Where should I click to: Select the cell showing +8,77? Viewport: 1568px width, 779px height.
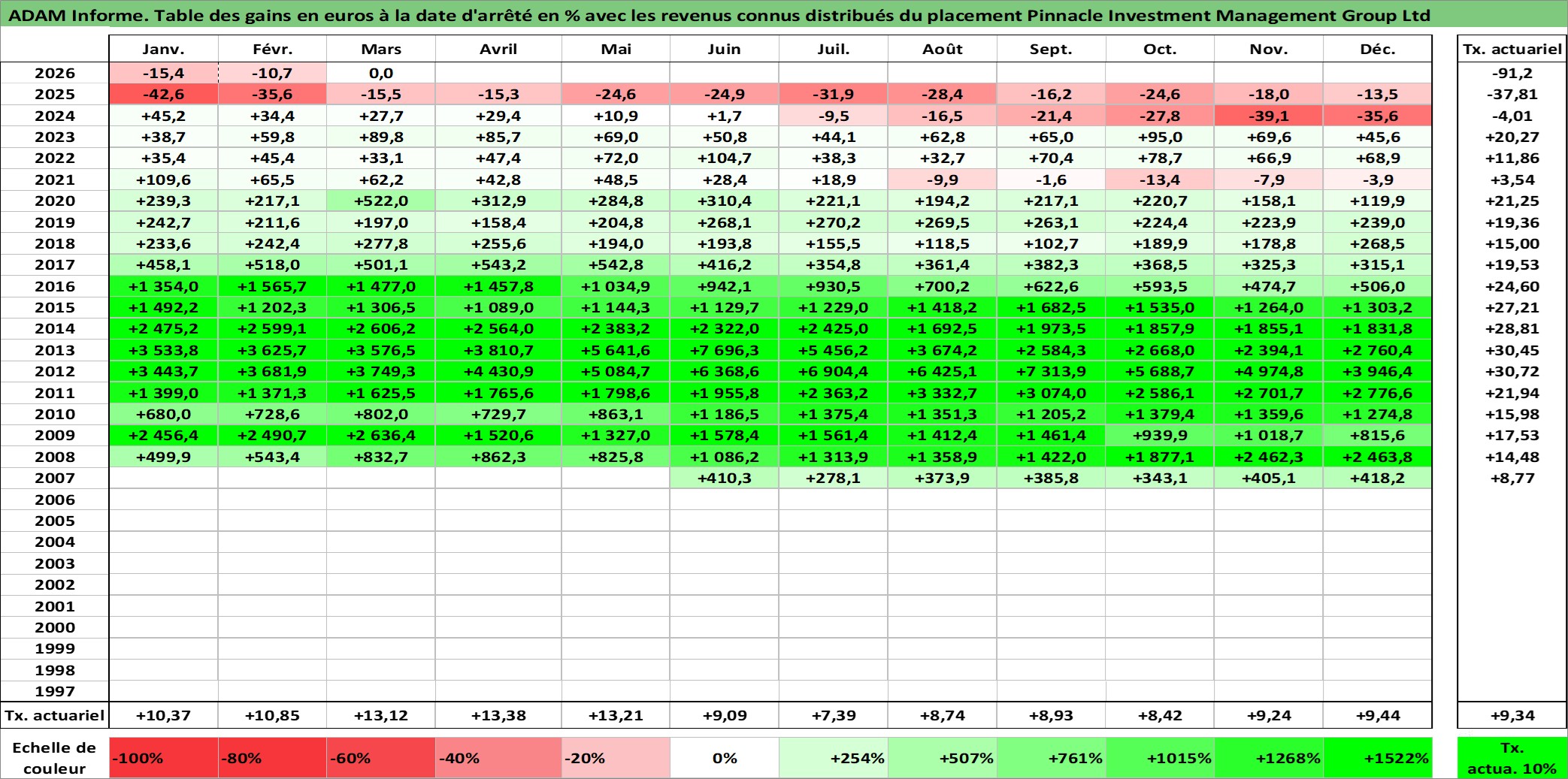(x=1512, y=478)
